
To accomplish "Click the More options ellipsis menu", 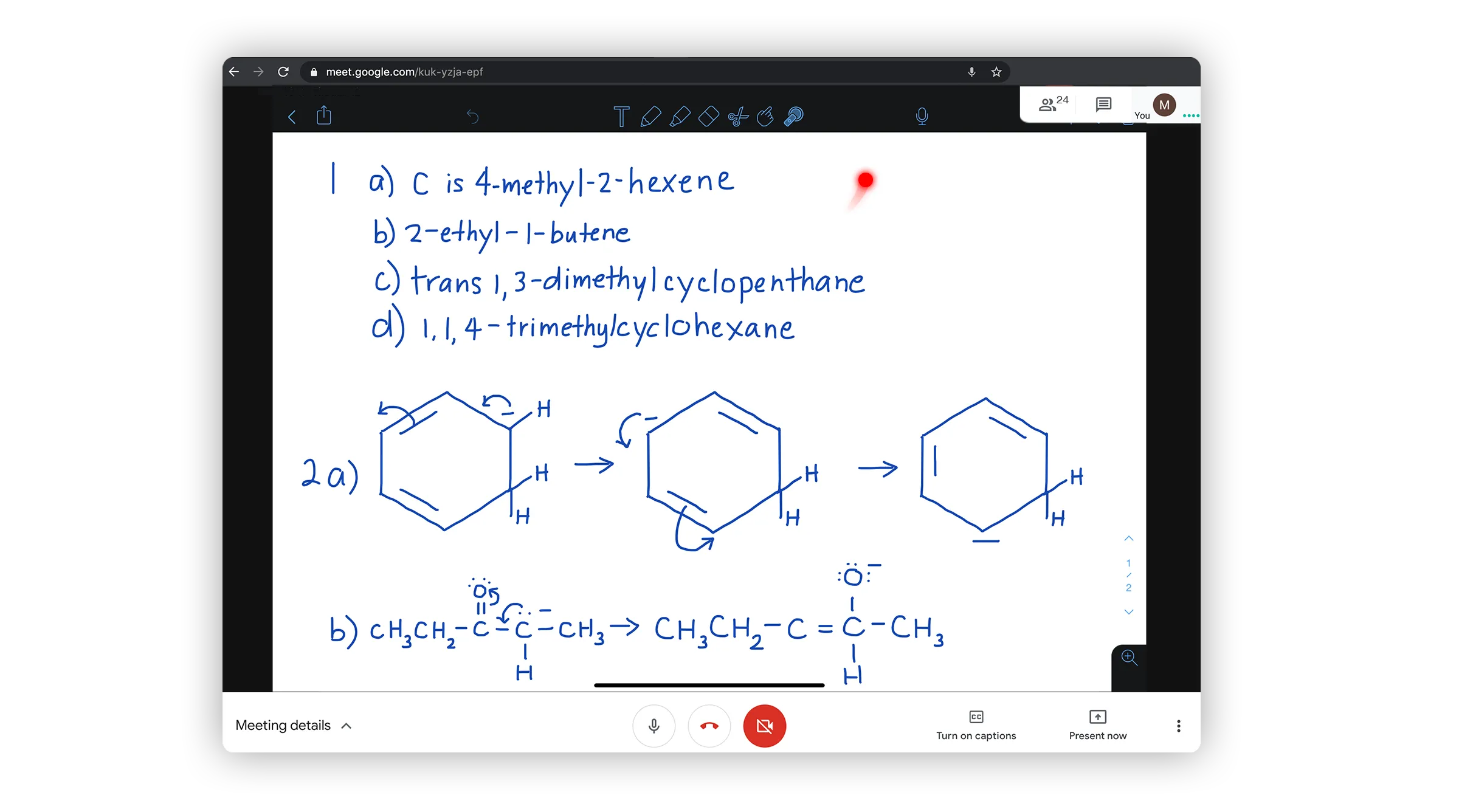I will 1177,726.
